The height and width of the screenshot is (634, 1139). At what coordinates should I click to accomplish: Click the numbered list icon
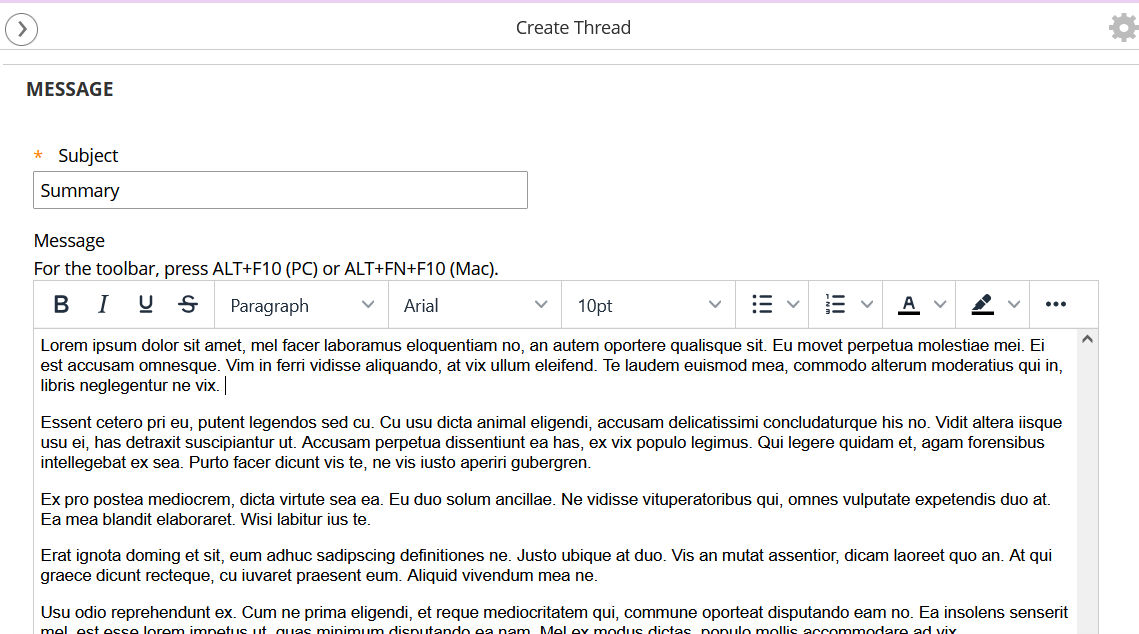pyautogui.click(x=835, y=305)
